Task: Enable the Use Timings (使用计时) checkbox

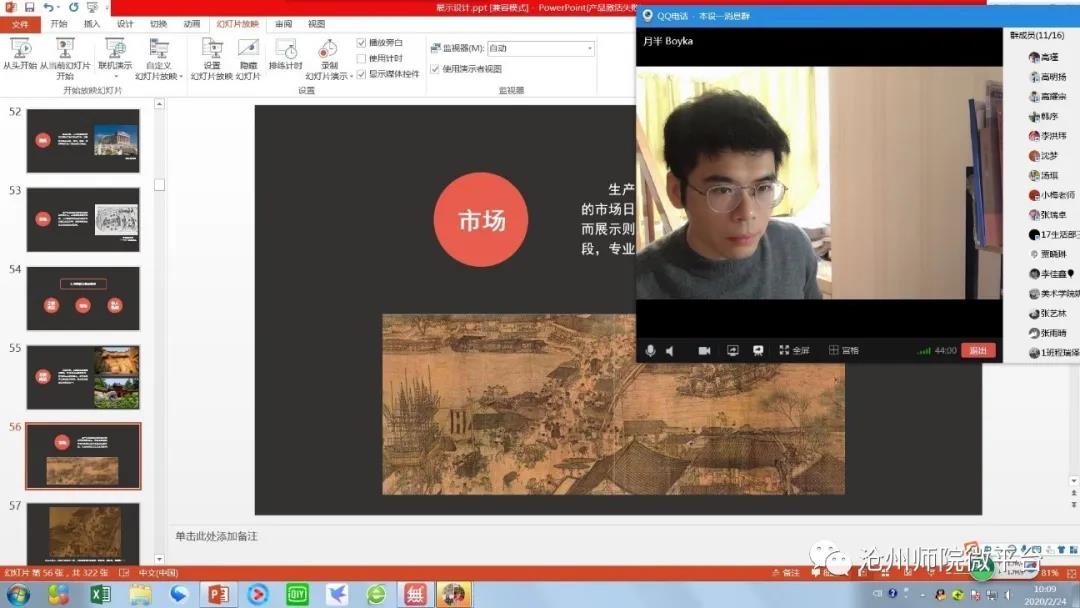Action: pos(362,58)
